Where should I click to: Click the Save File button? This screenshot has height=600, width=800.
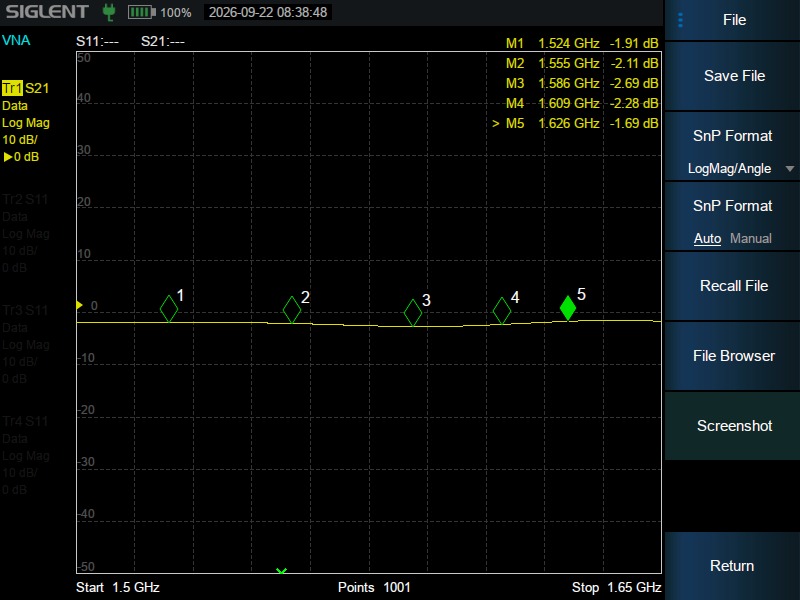tap(734, 76)
